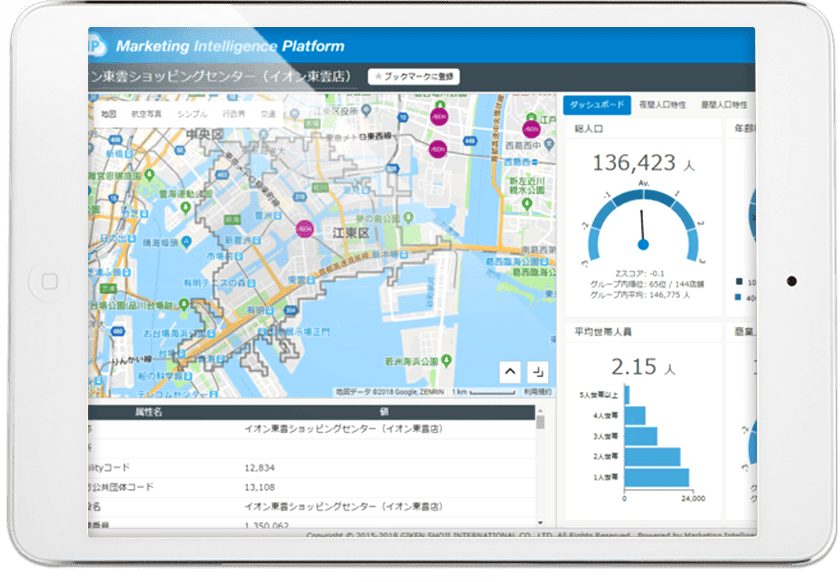The width and height of the screenshot is (840, 582).
Task: Click the AEON marker beside route 10 shield
Action: coord(439,116)
